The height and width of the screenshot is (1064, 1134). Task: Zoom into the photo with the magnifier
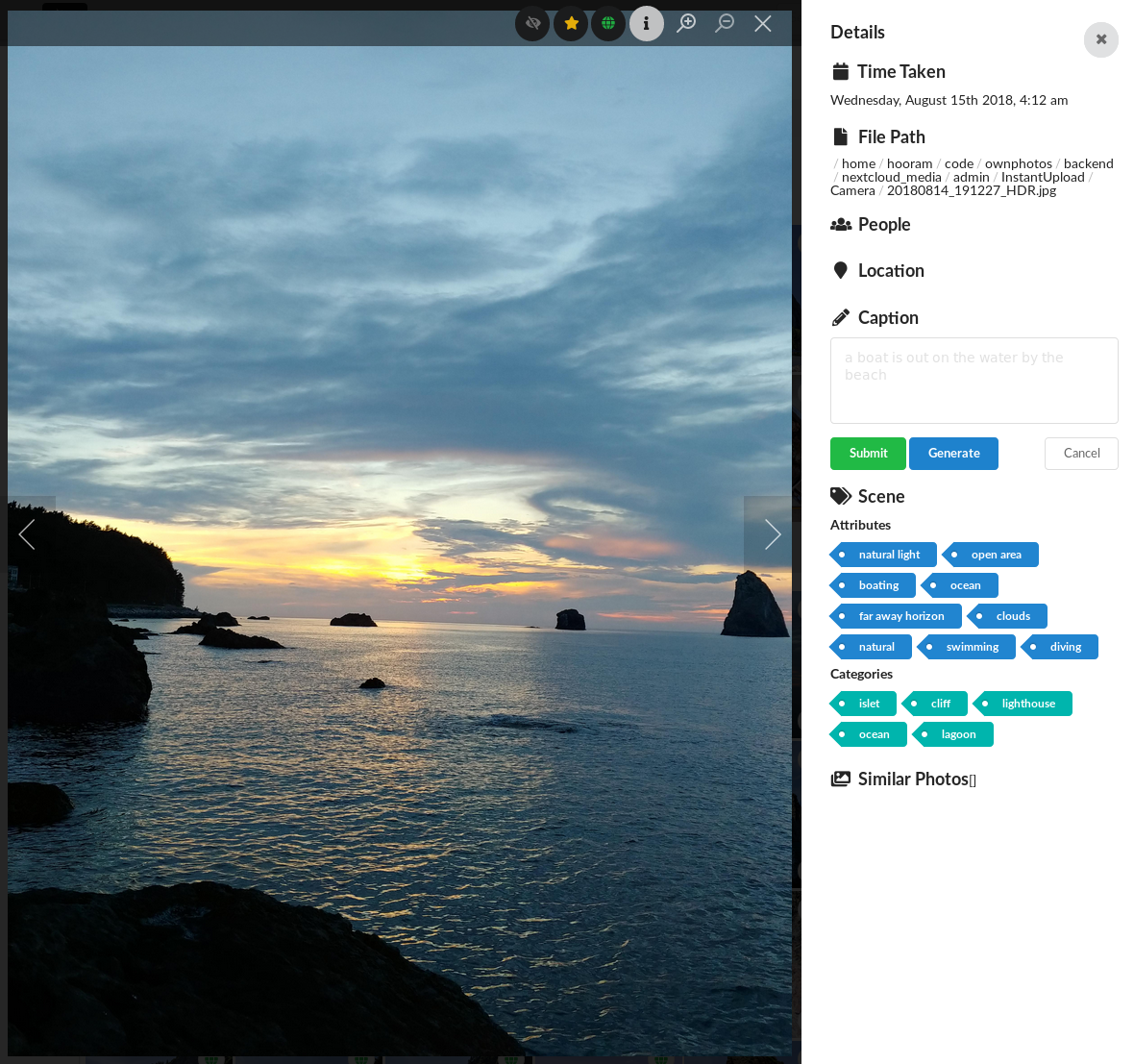click(686, 23)
